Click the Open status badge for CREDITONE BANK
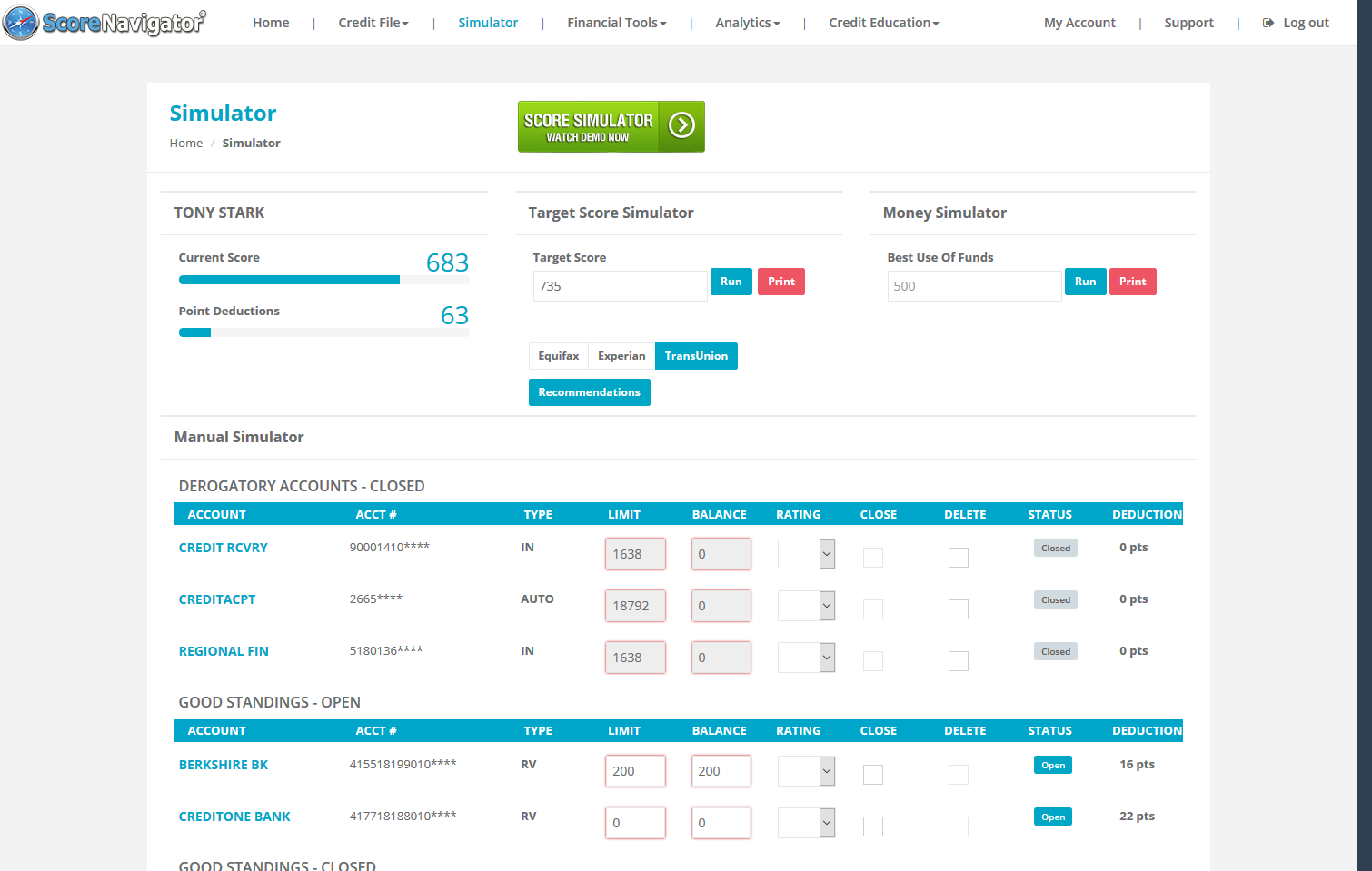 (x=1053, y=817)
